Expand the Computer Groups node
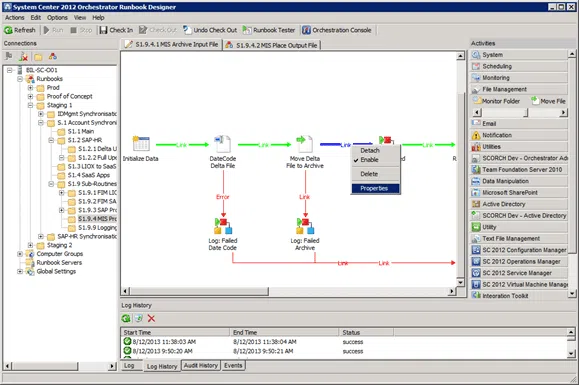Image resolution: width=579 pixels, height=385 pixels. coord(20,254)
